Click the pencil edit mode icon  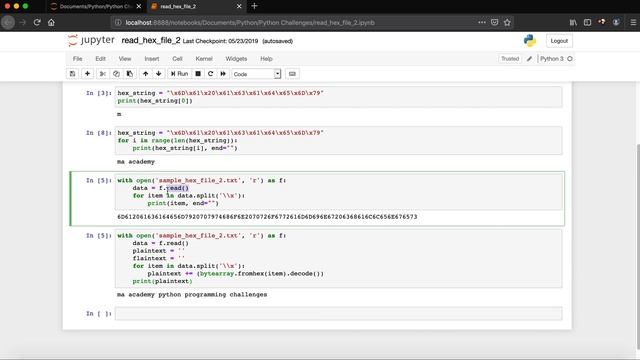coord(529,59)
